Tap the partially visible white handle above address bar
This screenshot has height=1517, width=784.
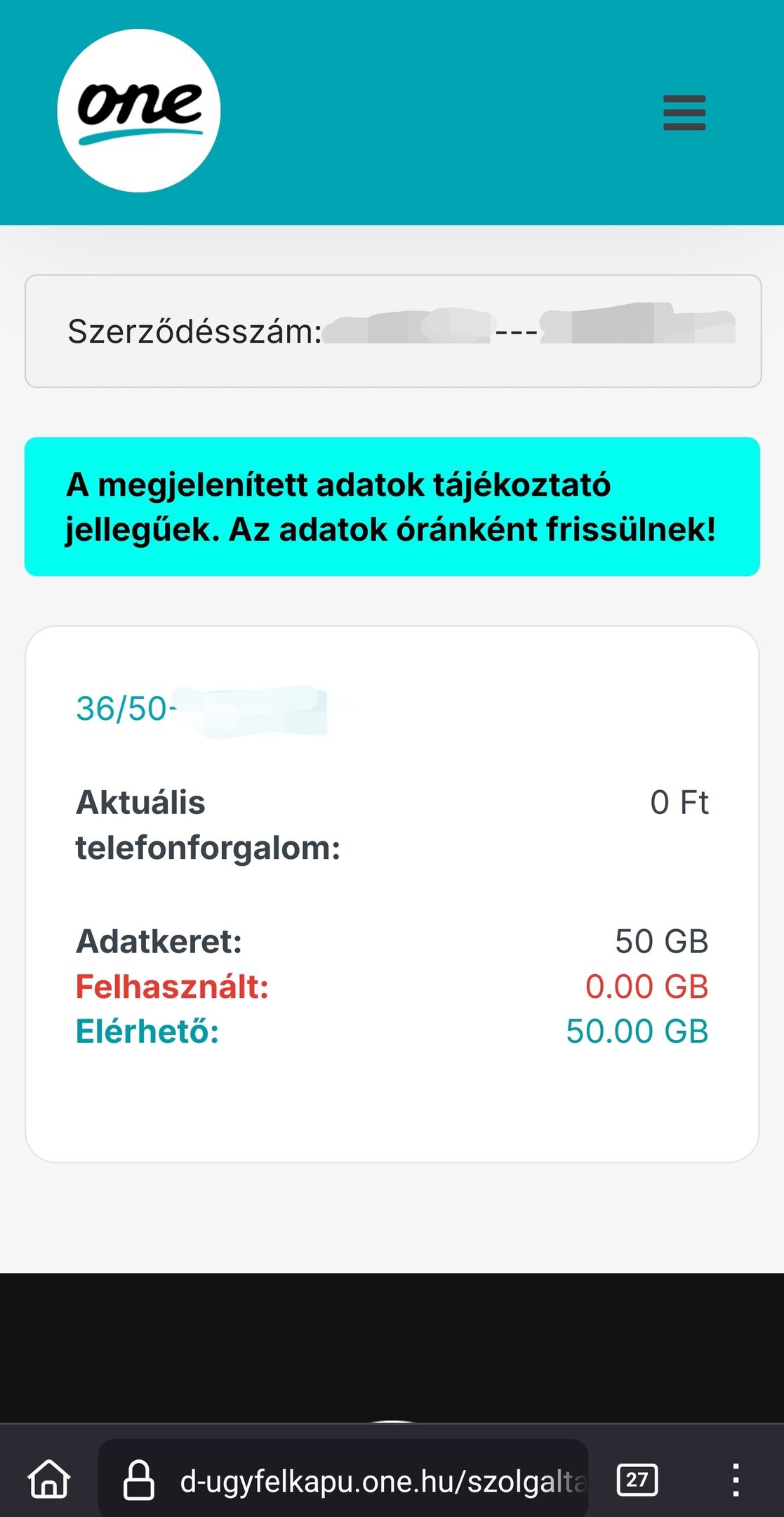point(392,1421)
